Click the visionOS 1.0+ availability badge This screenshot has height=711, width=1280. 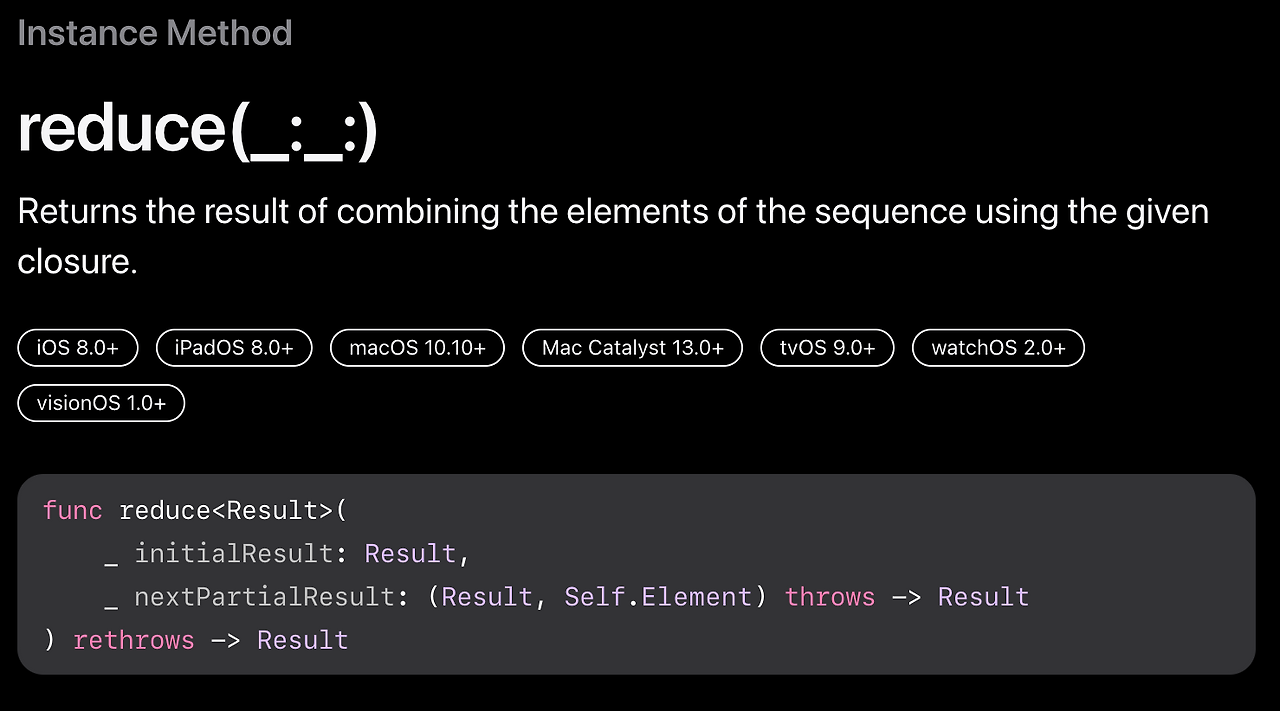pyautogui.click(x=101, y=404)
